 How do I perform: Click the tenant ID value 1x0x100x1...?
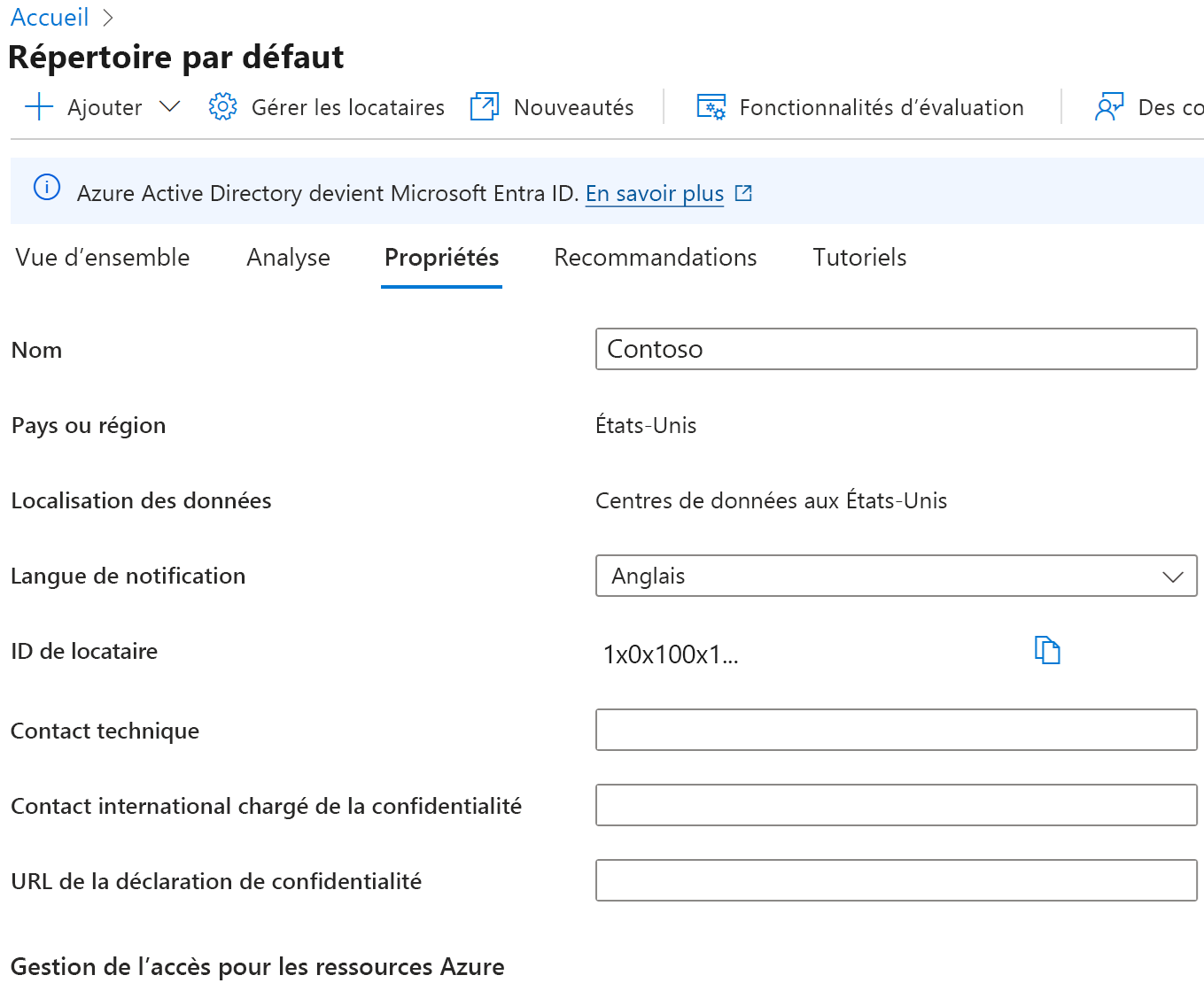tap(671, 654)
